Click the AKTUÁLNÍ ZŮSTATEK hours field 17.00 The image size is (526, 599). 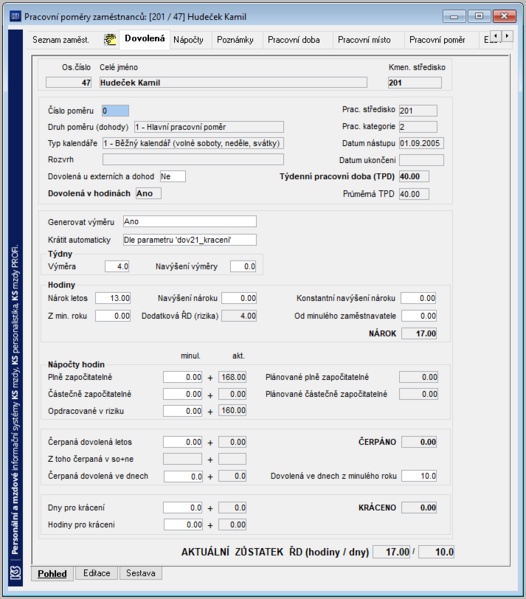[392, 552]
